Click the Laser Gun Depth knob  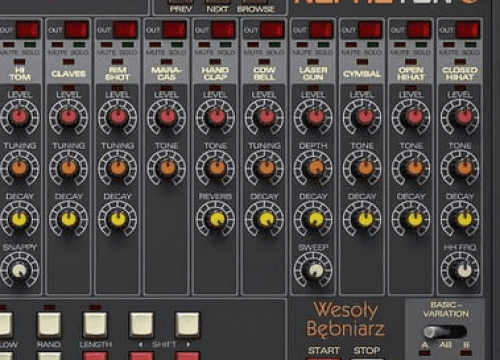click(x=313, y=168)
